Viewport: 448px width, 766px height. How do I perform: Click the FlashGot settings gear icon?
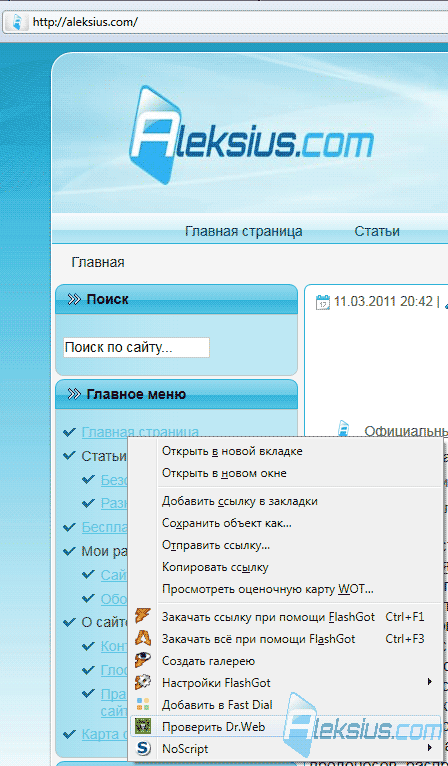(x=143, y=682)
